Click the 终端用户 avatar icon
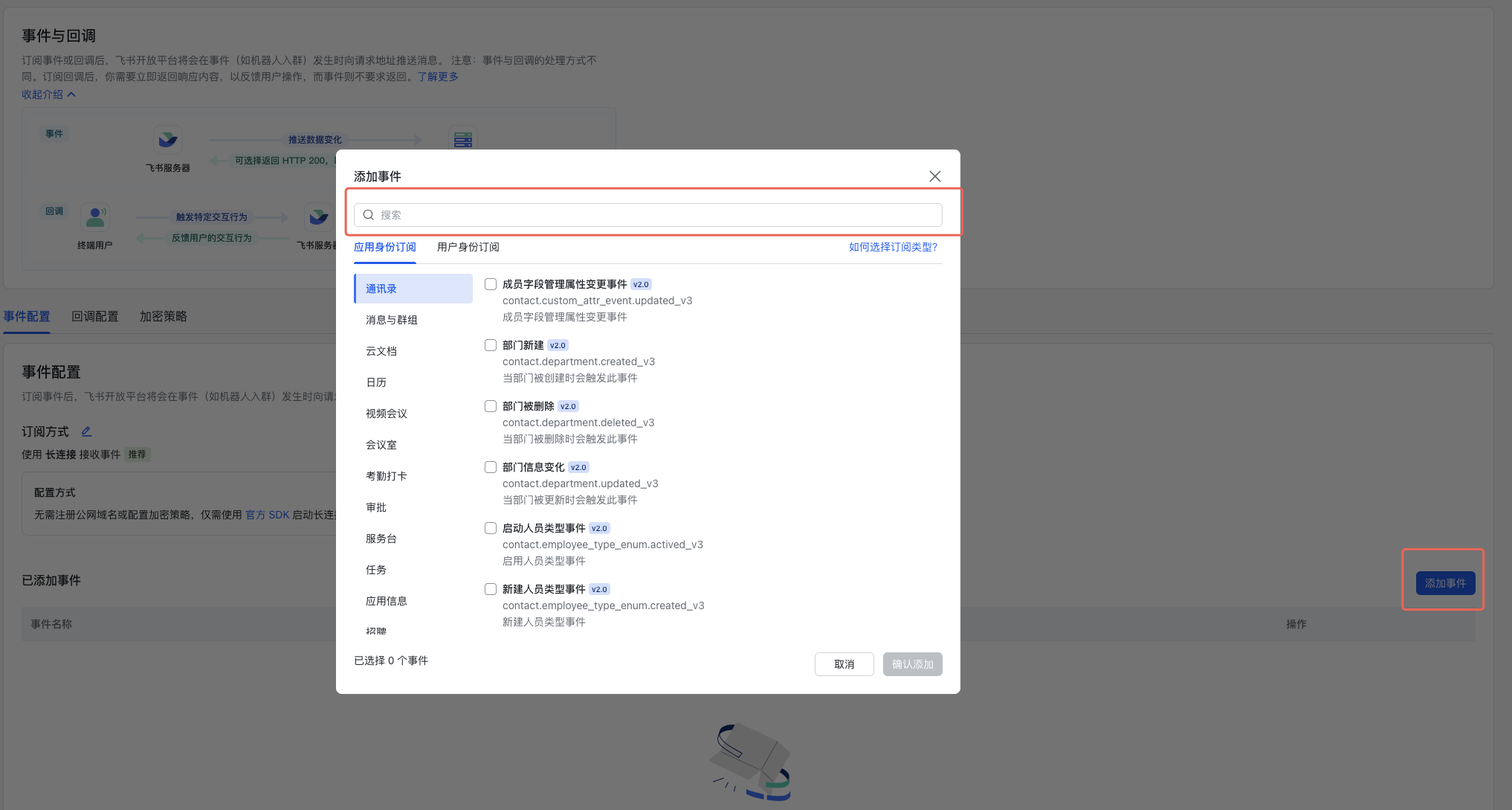1512x810 pixels. 95,217
